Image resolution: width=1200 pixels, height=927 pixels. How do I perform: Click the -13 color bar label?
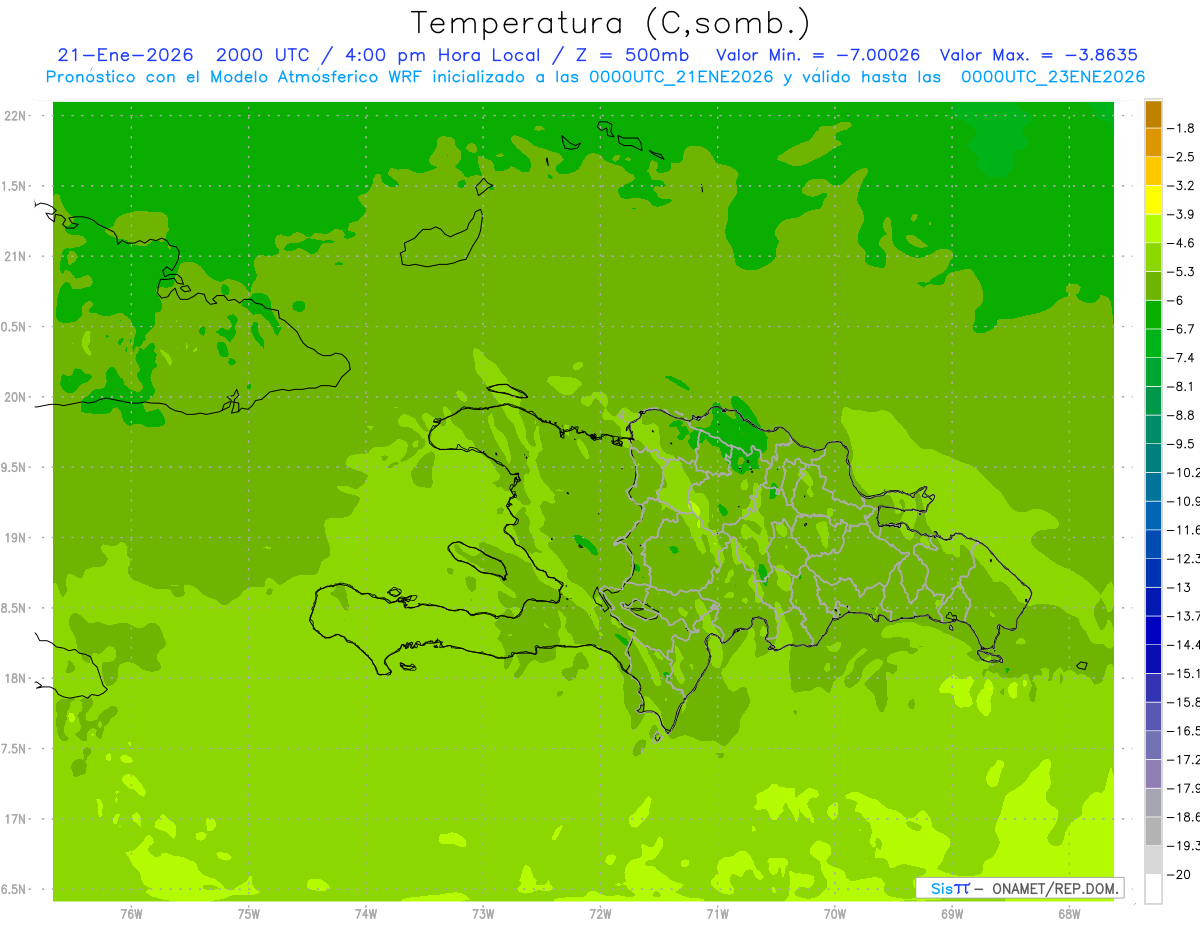[1179, 587]
